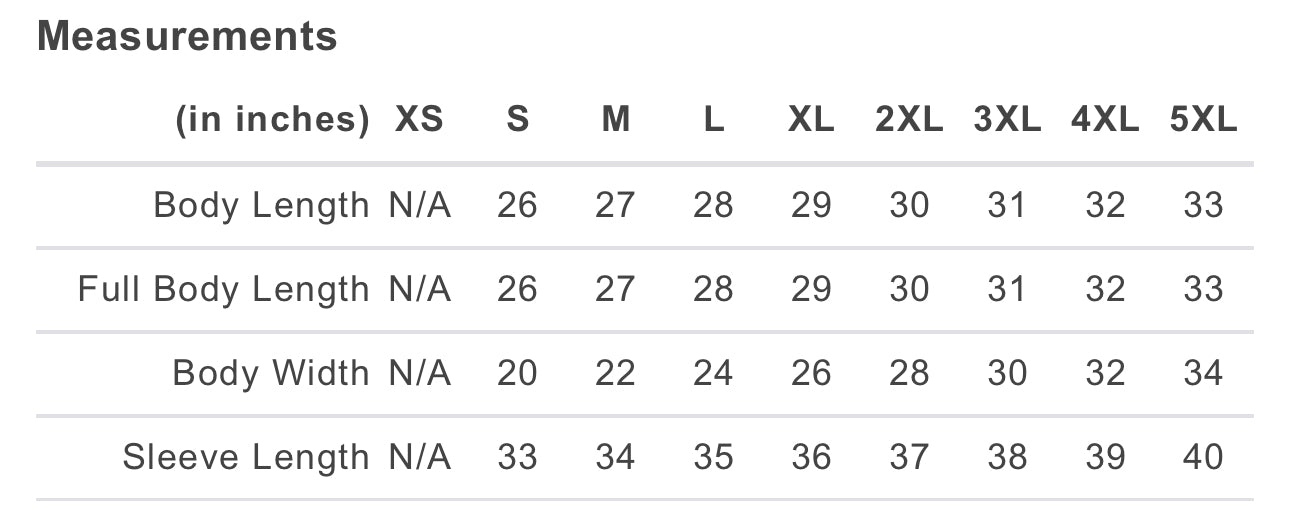Select the 3XL size column header
The height and width of the screenshot is (529, 1290).
(x=1007, y=121)
